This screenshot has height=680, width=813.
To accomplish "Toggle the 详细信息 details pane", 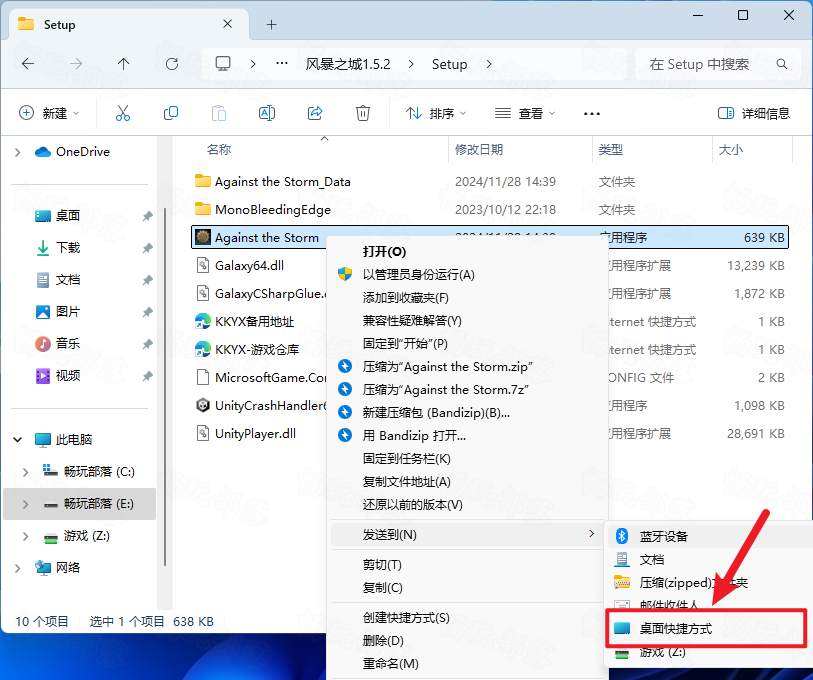I will coord(754,113).
